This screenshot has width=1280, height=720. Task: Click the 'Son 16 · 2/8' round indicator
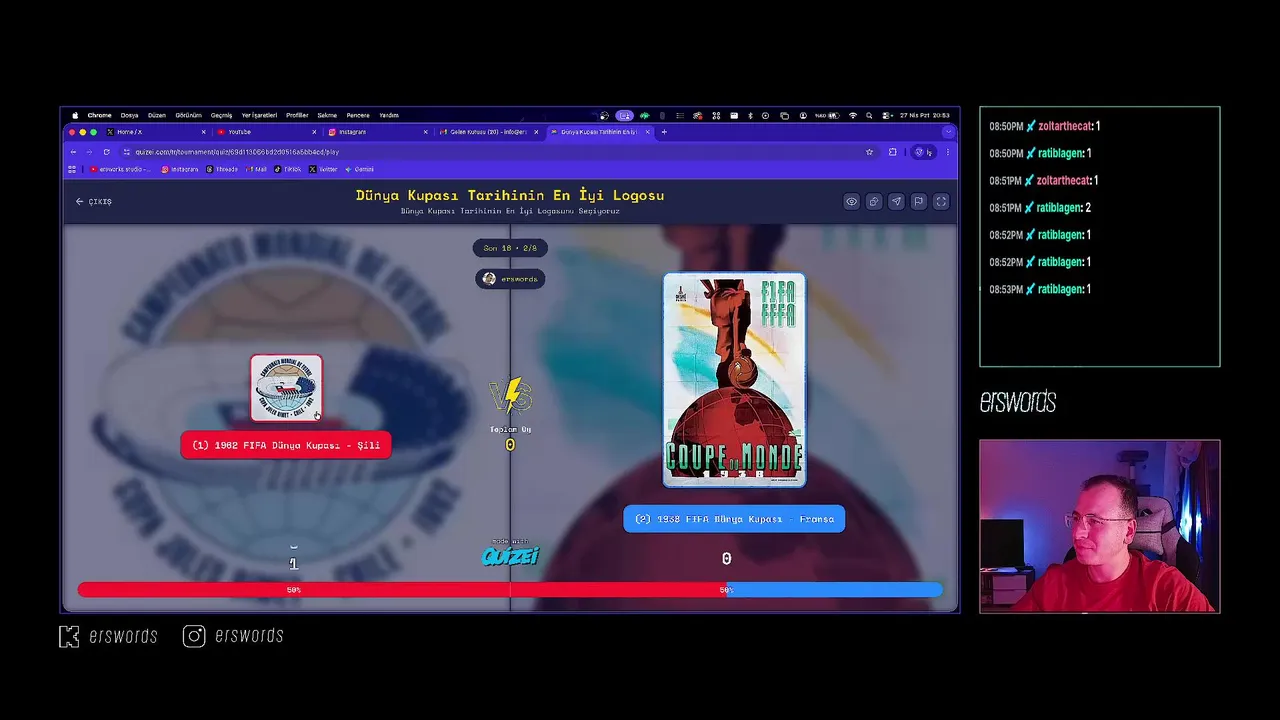click(510, 248)
